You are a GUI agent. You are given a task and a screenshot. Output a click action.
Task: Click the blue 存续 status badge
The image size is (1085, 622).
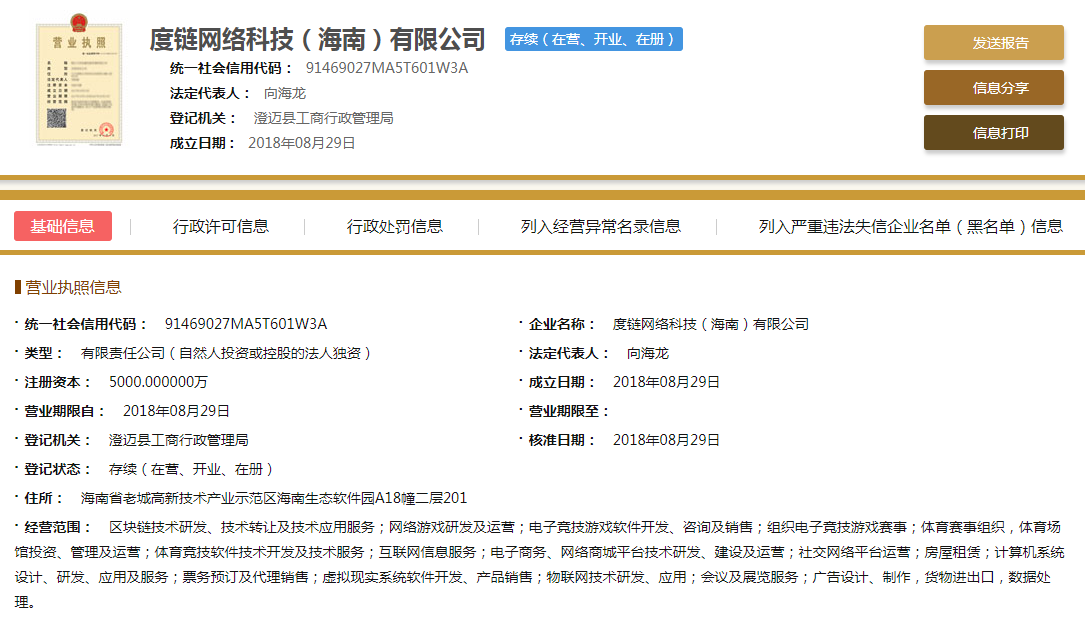(x=594, y=39)
